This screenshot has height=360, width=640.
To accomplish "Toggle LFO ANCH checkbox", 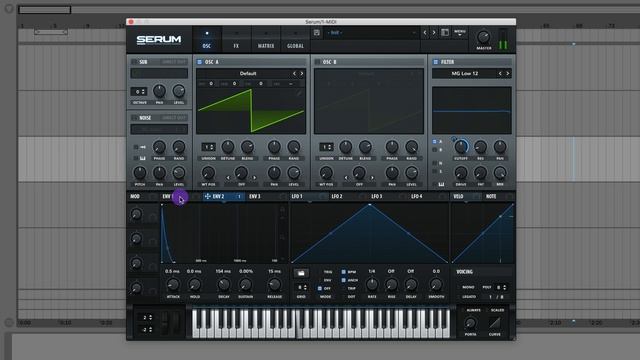I will (x=344, y=280).
